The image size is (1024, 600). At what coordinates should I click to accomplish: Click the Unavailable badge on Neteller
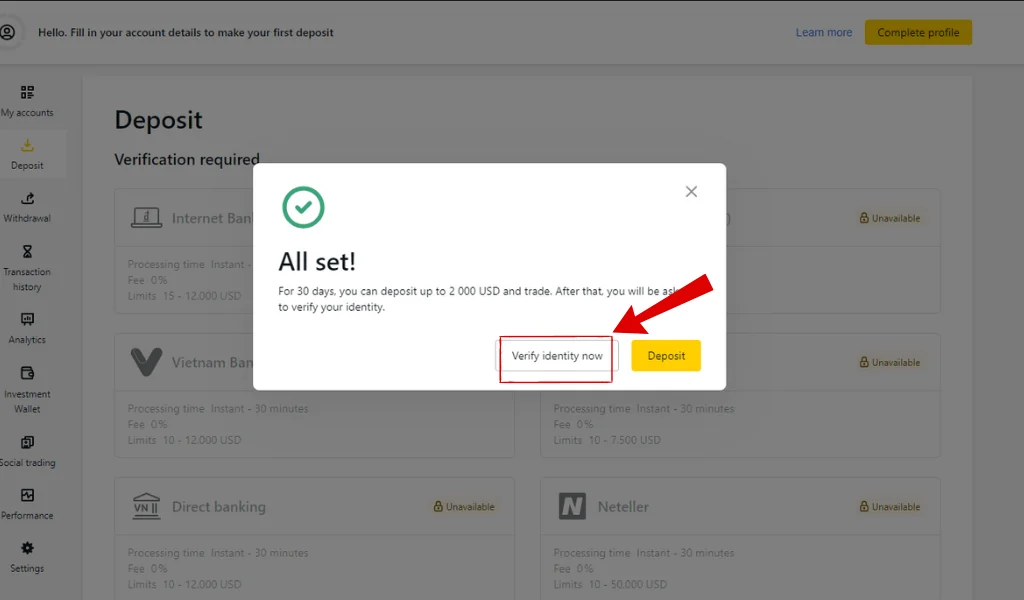pos(889,506)
